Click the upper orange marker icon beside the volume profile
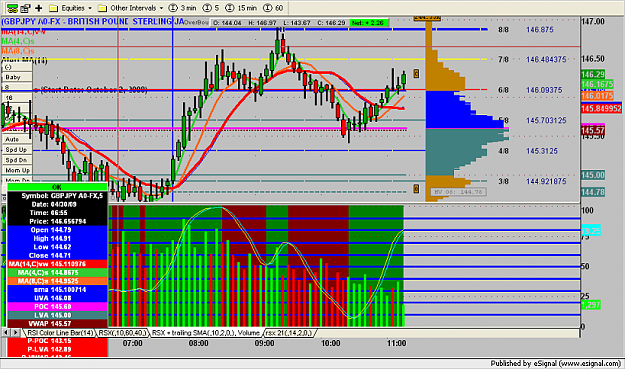The width and height of the screenshot is (625, 369). 416,73
